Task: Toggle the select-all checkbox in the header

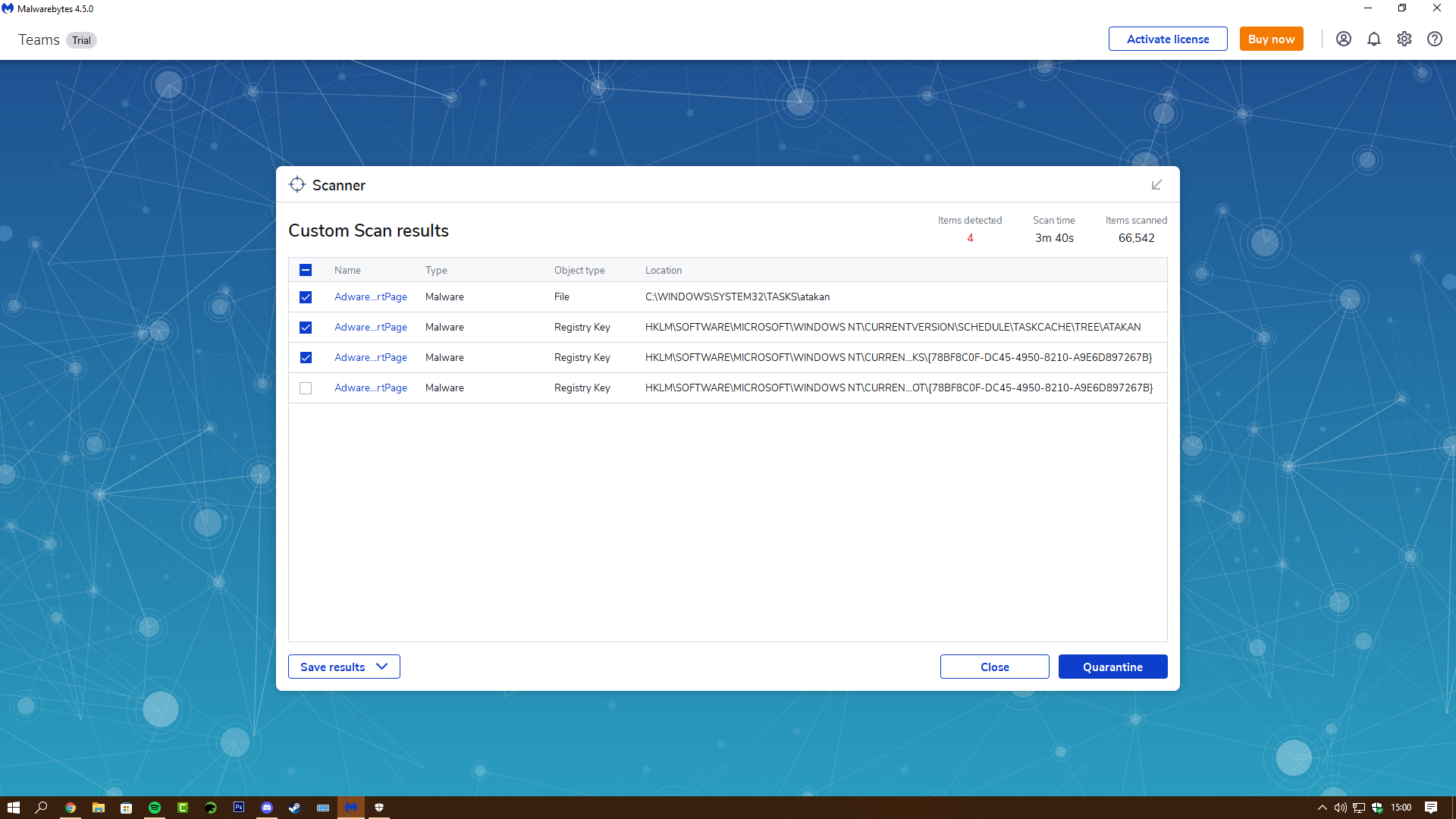Action: click(x=306, y=270)
